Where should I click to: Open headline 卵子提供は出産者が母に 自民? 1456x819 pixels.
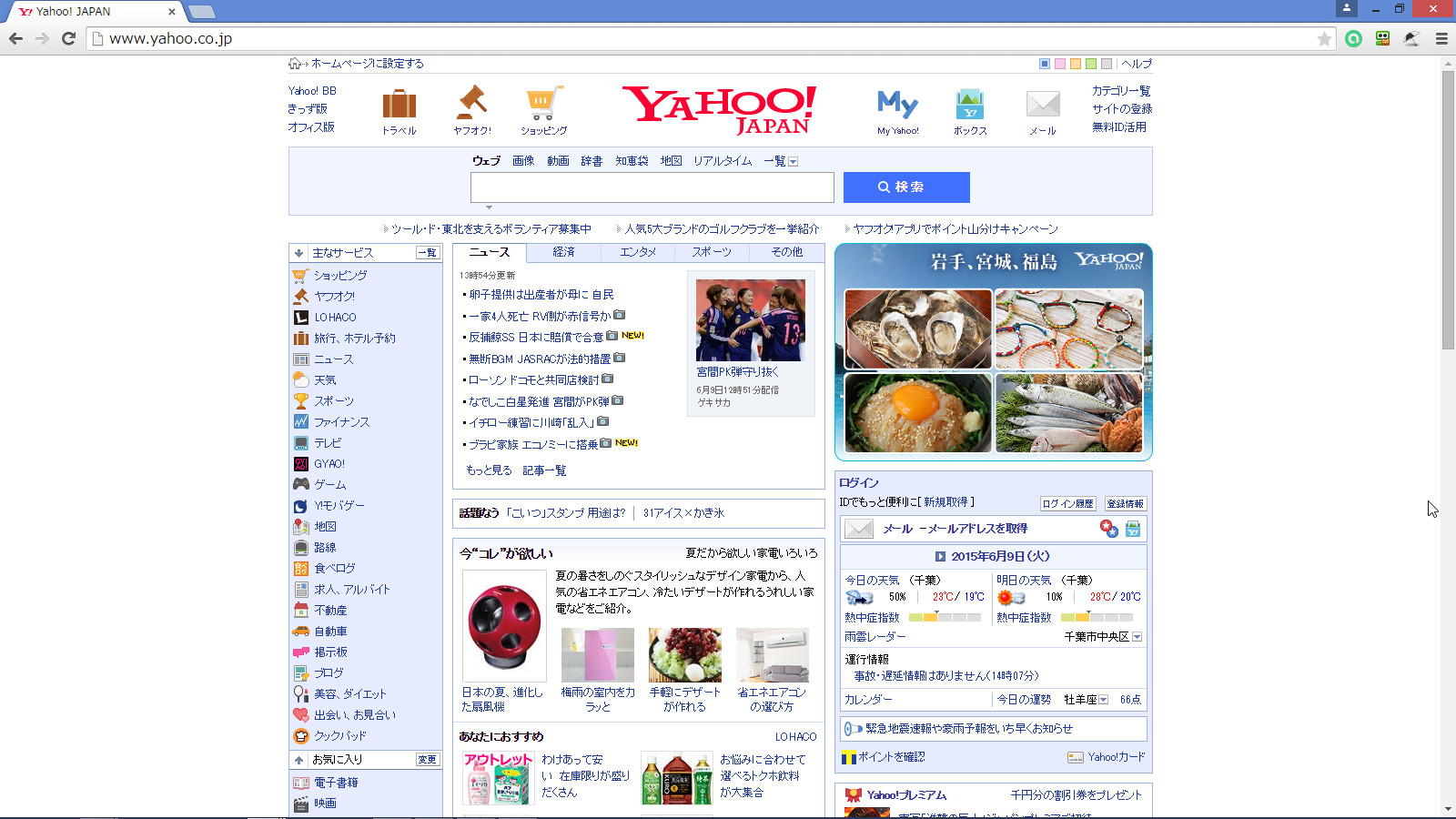(541, 295)
